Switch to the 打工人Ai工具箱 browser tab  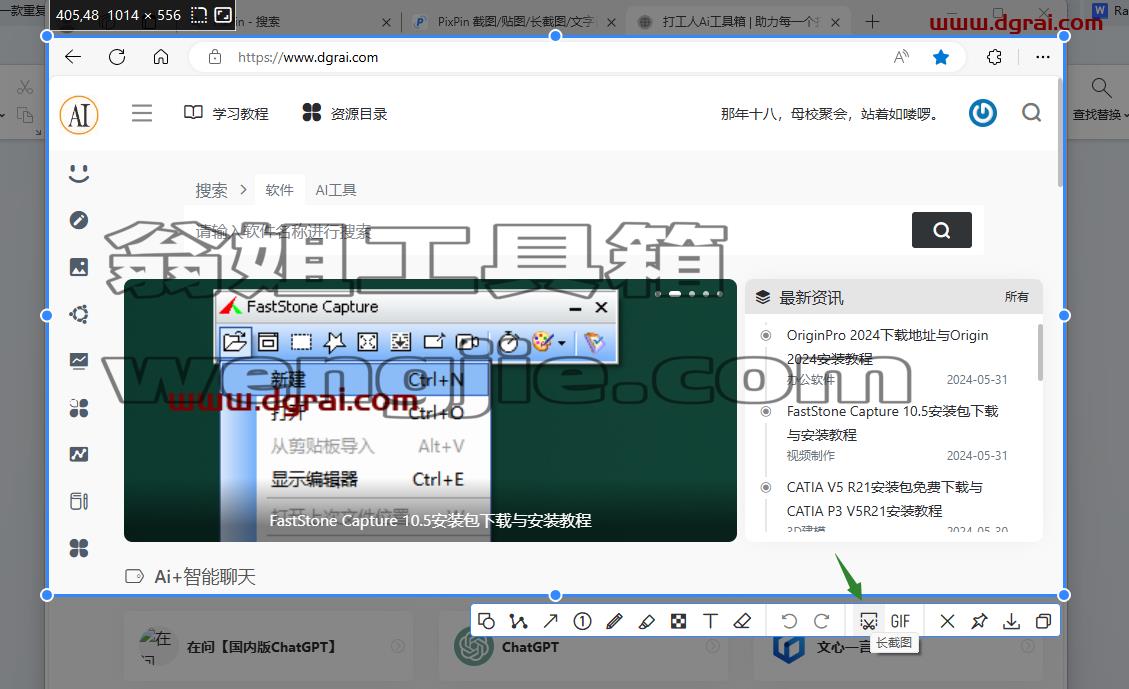(x=739, y=22)
